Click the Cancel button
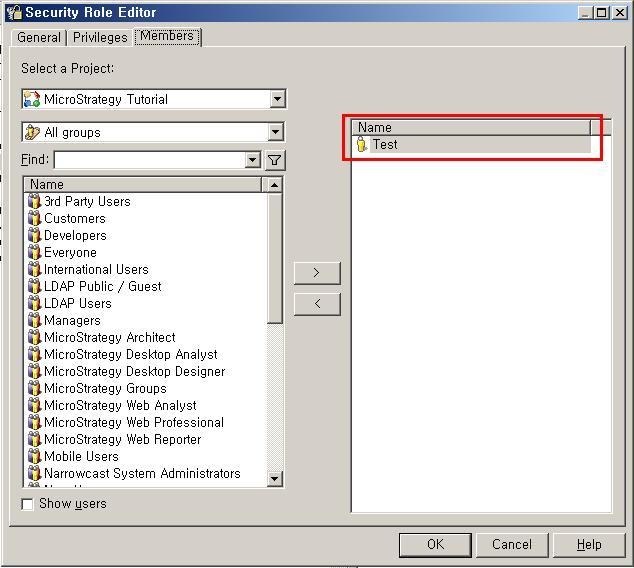 (x=512, y=545)
